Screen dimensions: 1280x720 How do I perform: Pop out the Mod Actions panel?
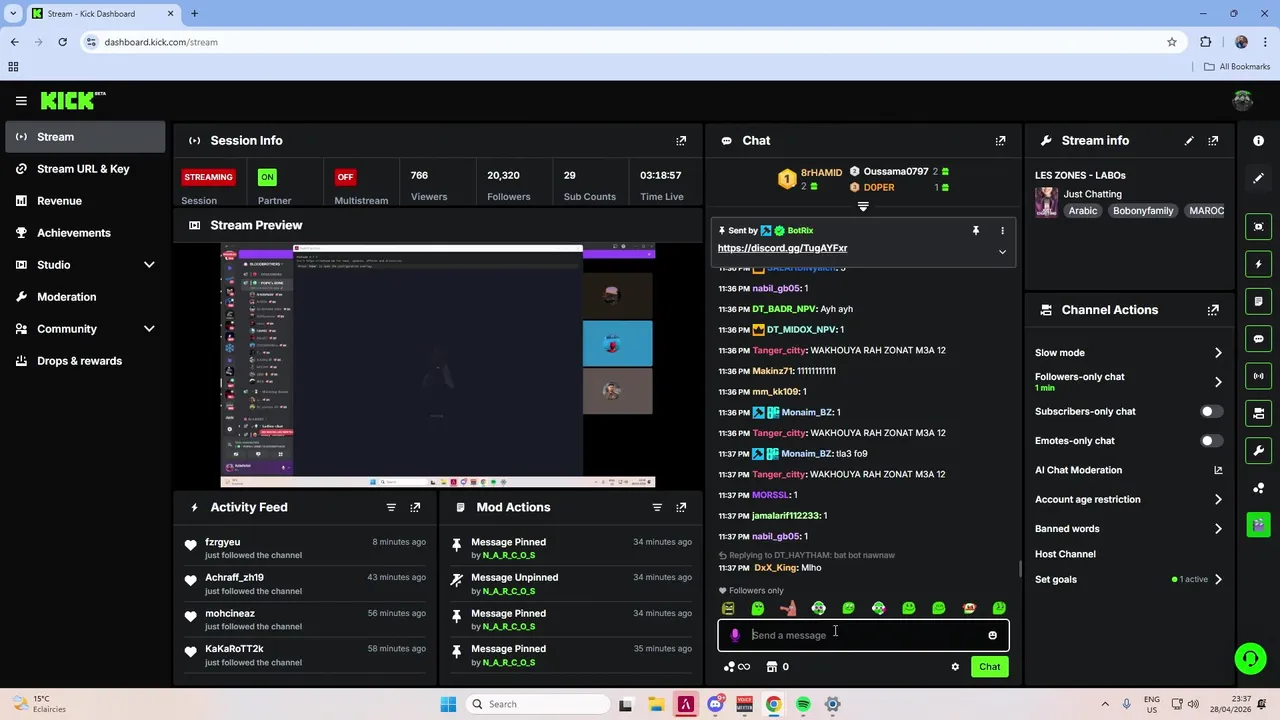point(681,507)
